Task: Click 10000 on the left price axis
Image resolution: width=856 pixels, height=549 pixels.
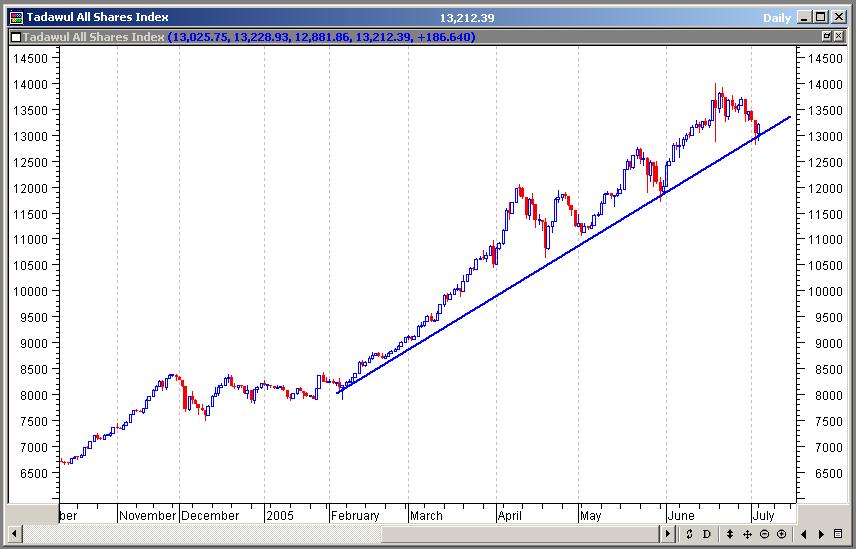Action: [31, 291]
